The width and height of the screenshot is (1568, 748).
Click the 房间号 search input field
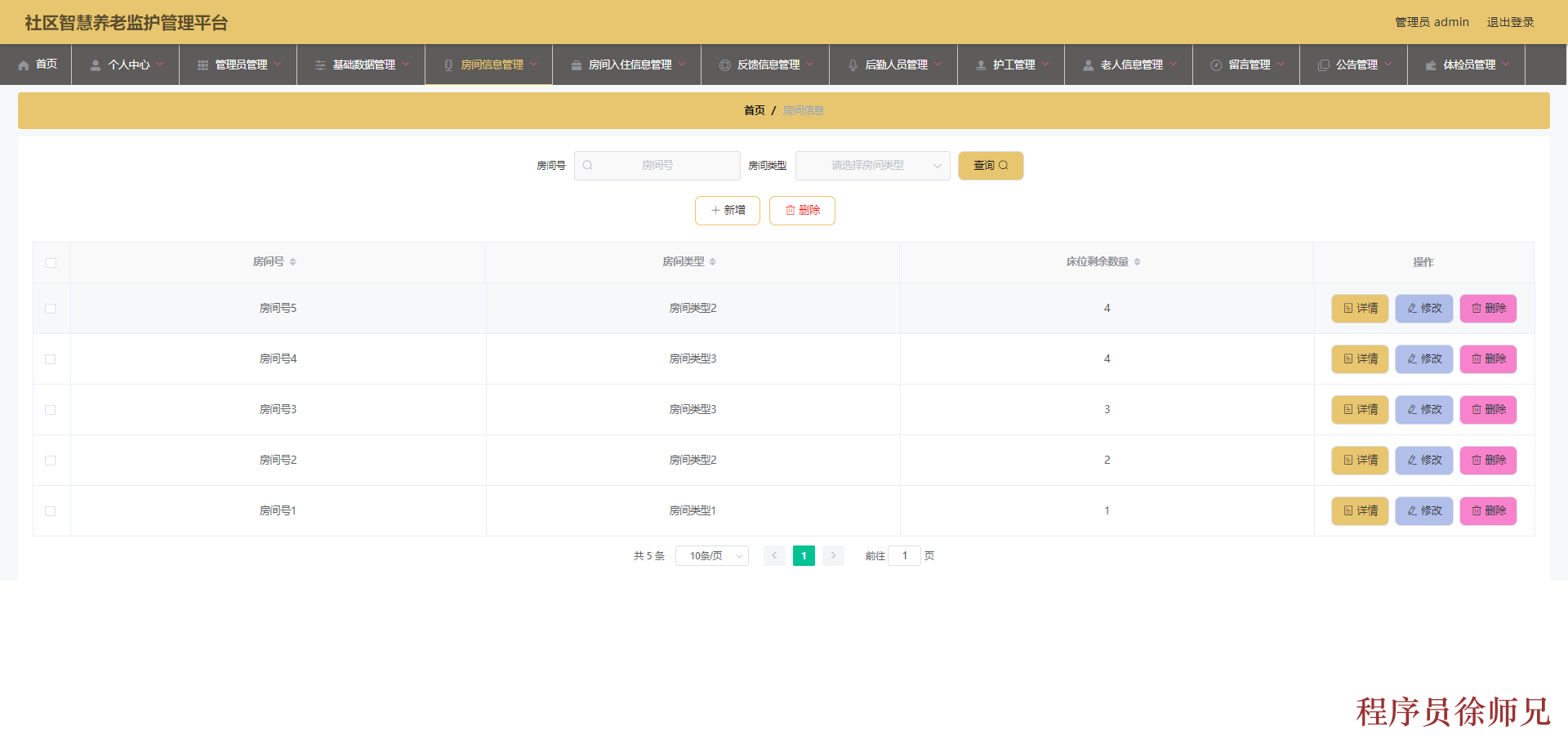point(657,166)
